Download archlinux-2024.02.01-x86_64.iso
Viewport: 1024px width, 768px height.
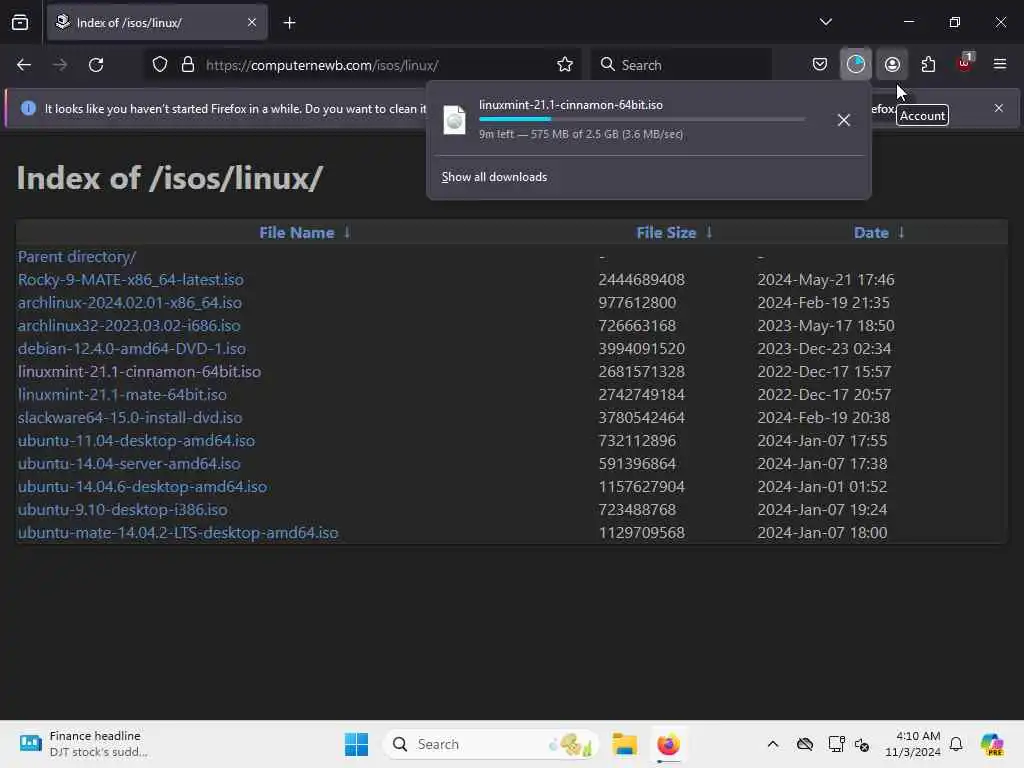coord(130,302)
